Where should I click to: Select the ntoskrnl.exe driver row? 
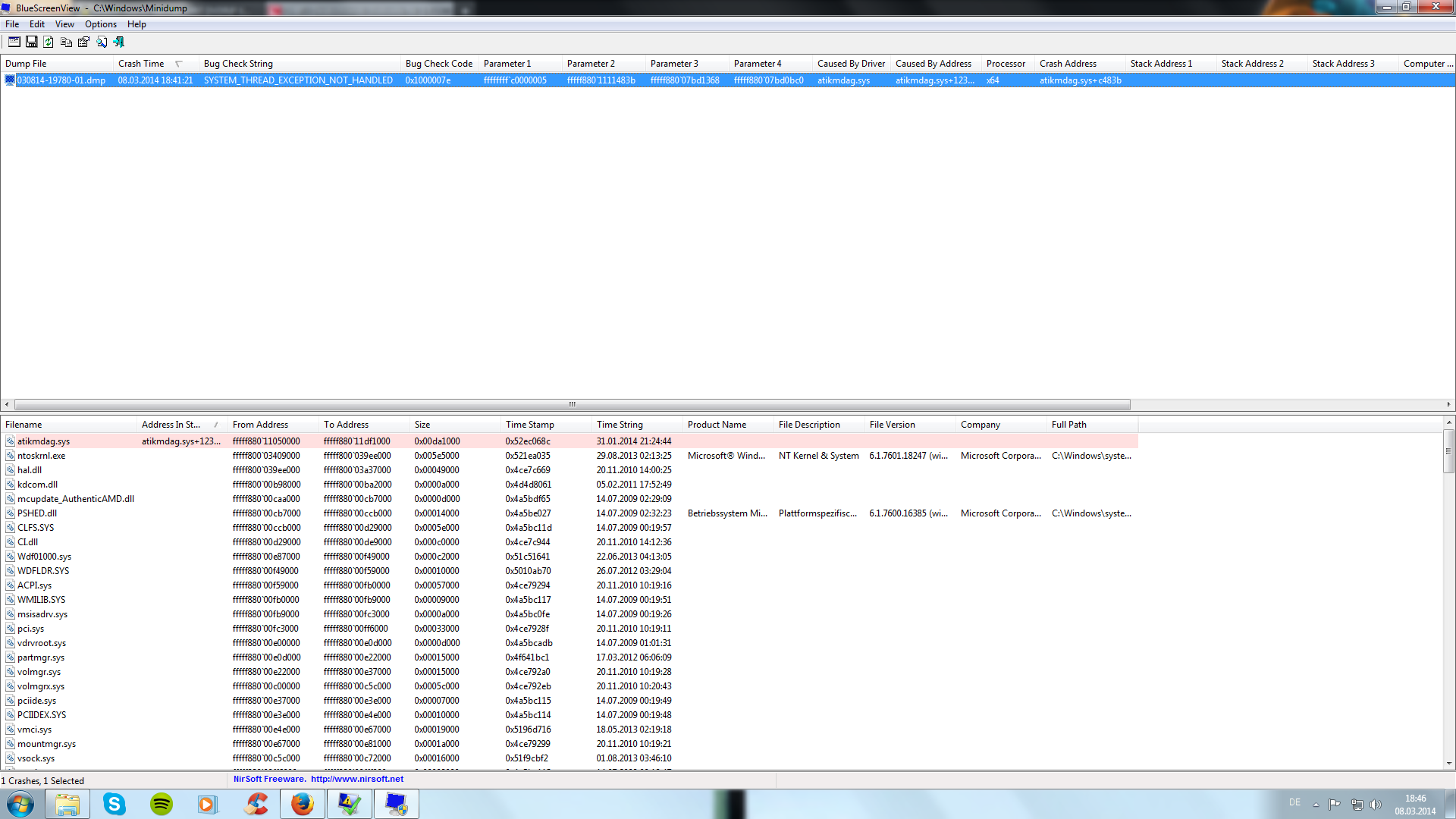click(42, 456)
